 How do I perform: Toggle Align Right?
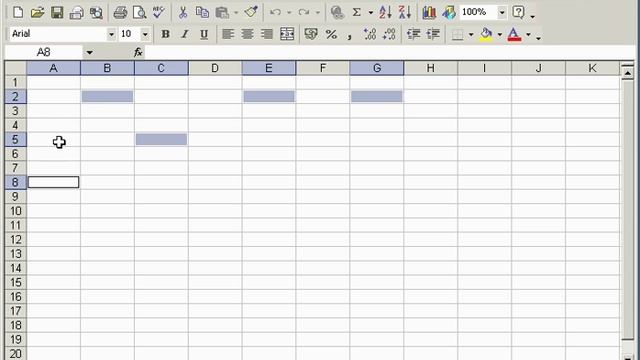[267, 34]
